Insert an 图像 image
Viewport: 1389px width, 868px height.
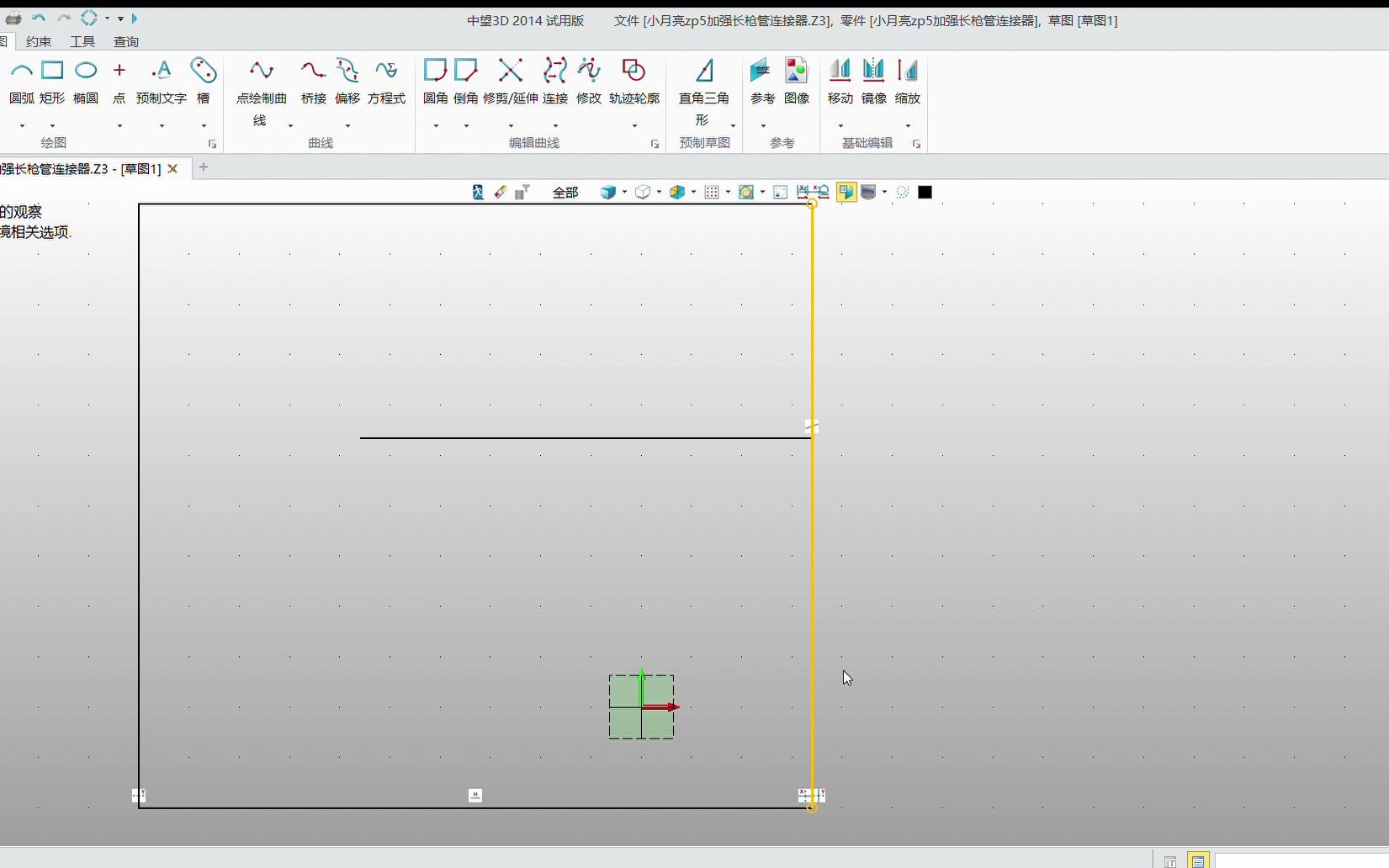coord(797,82)
